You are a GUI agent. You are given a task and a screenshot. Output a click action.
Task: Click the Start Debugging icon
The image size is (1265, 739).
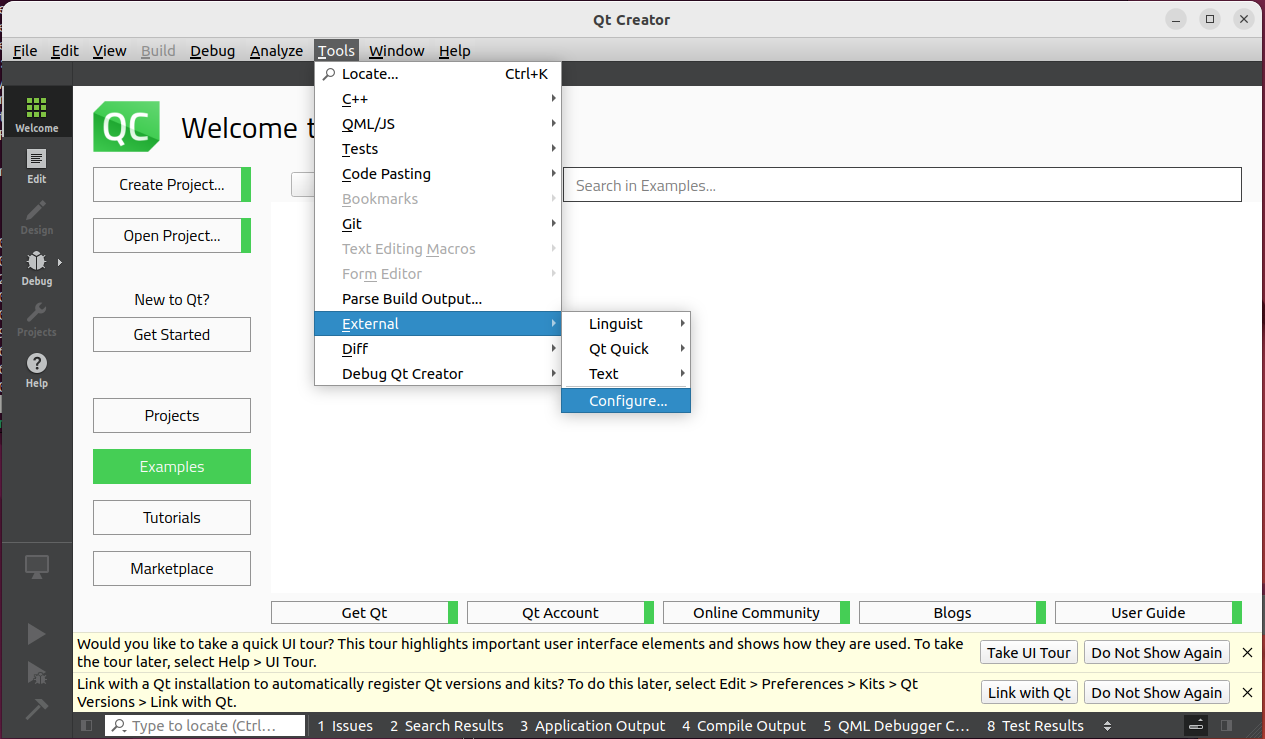point(36,671)
